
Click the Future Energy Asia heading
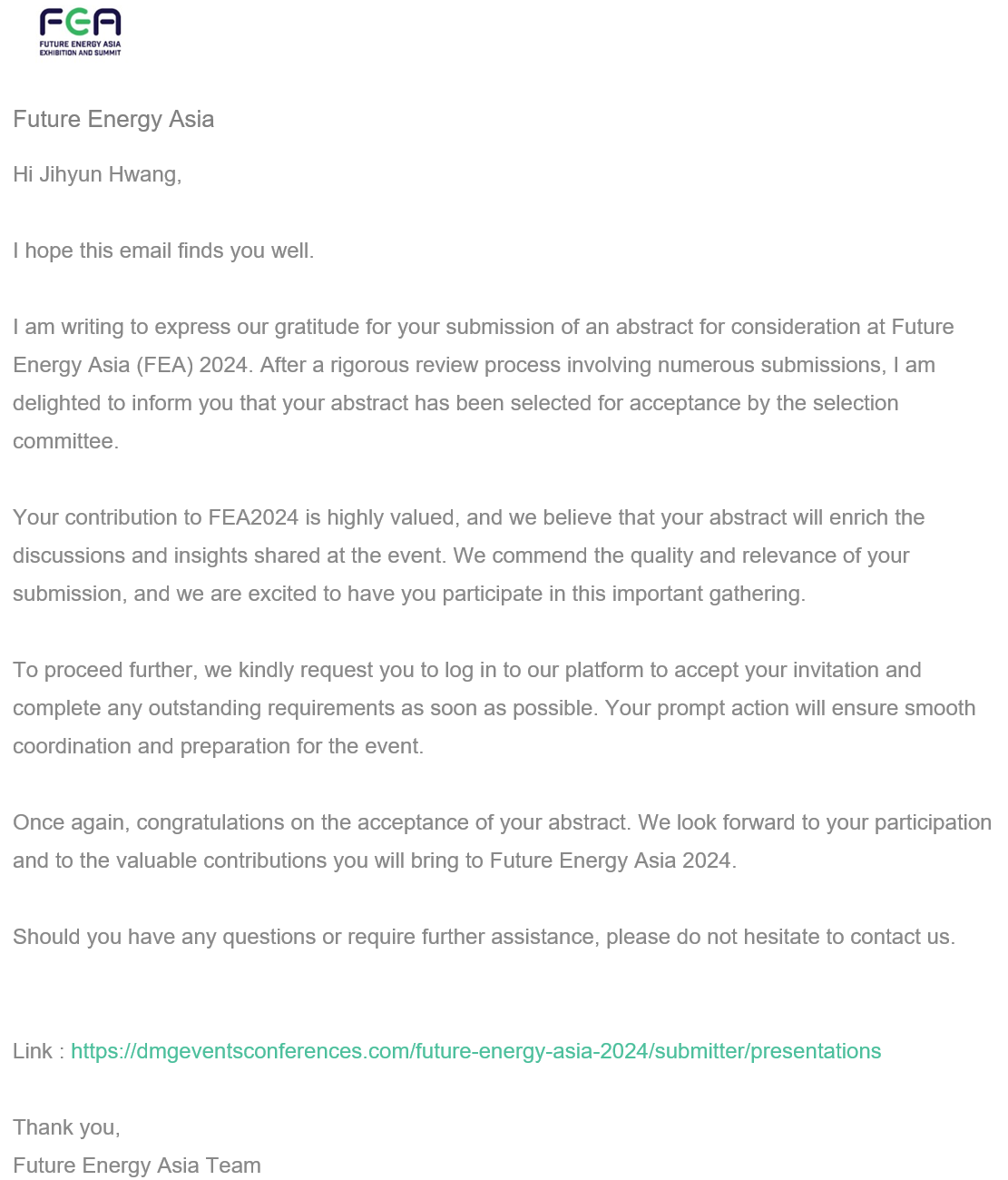pyautogui.click(x=113, y=120)
